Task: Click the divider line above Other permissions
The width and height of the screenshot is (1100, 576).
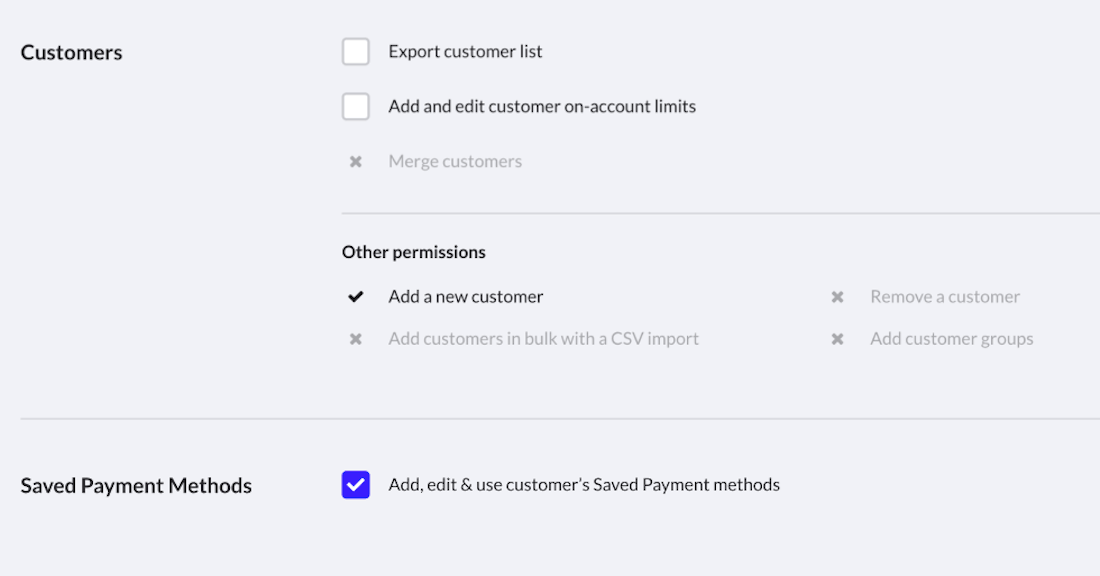Action: [x=720, y=213]
